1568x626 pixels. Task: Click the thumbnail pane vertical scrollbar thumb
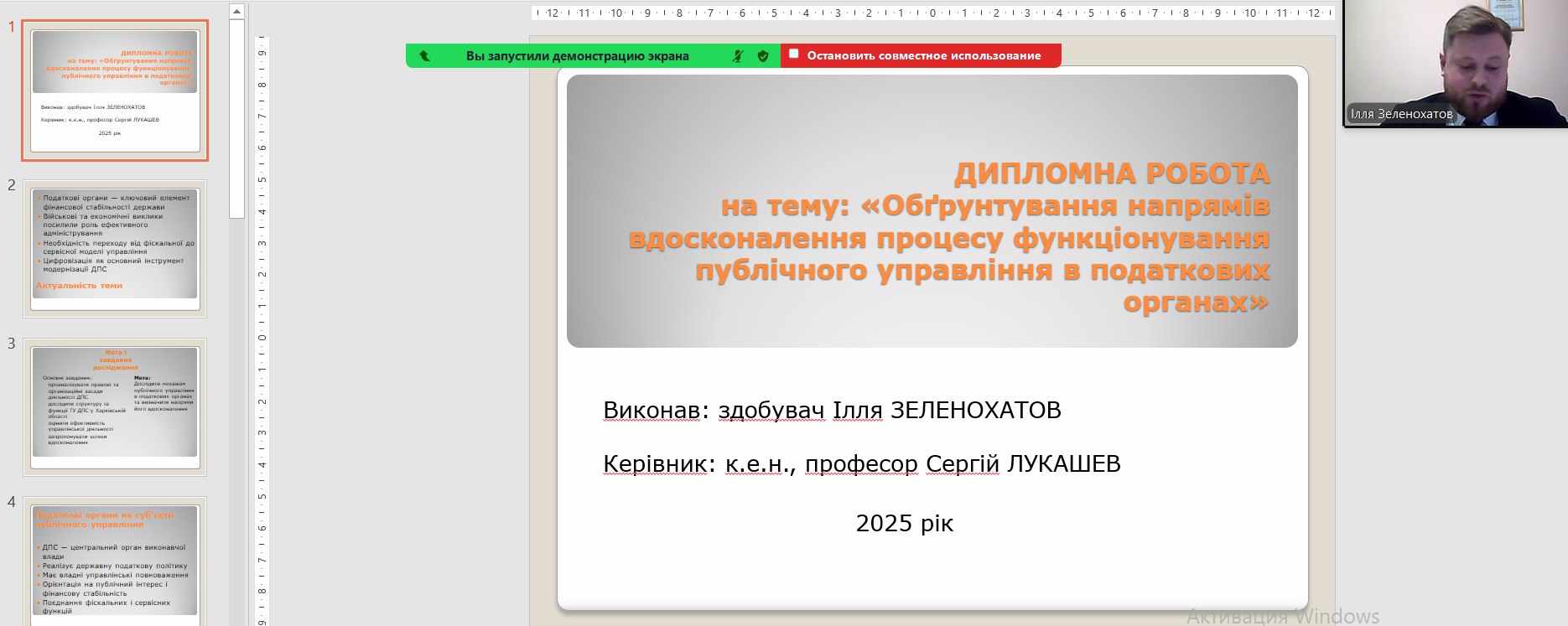tap(236, 117)
